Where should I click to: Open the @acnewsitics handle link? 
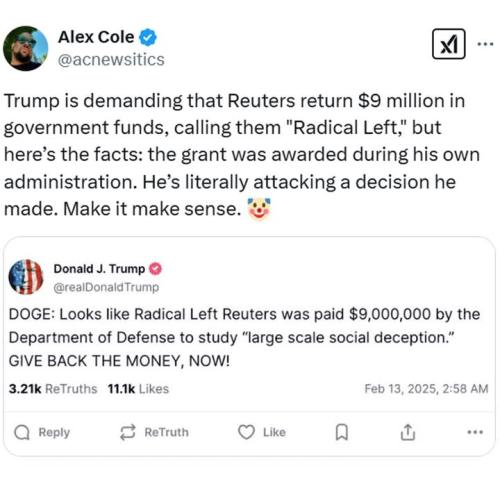[111, 60]
